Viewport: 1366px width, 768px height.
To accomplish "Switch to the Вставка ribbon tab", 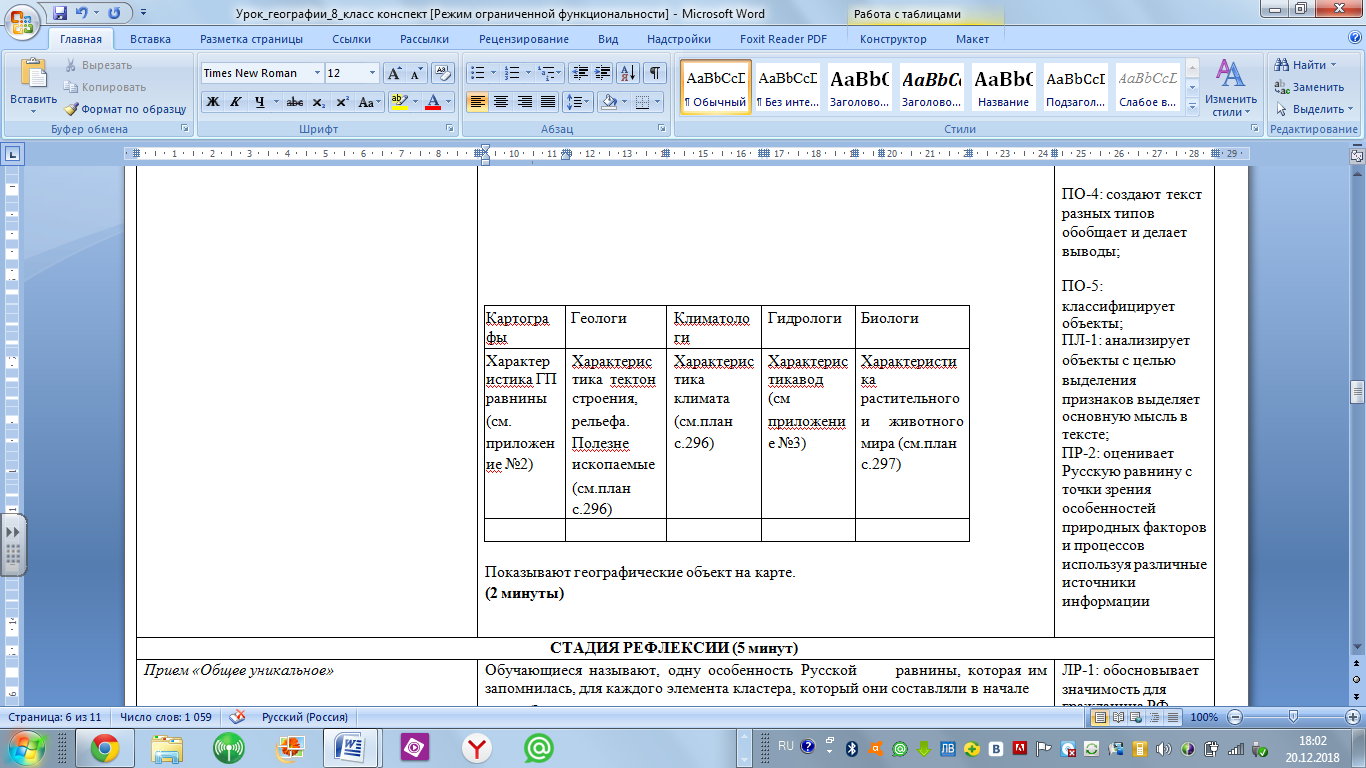I will point(150,39).
